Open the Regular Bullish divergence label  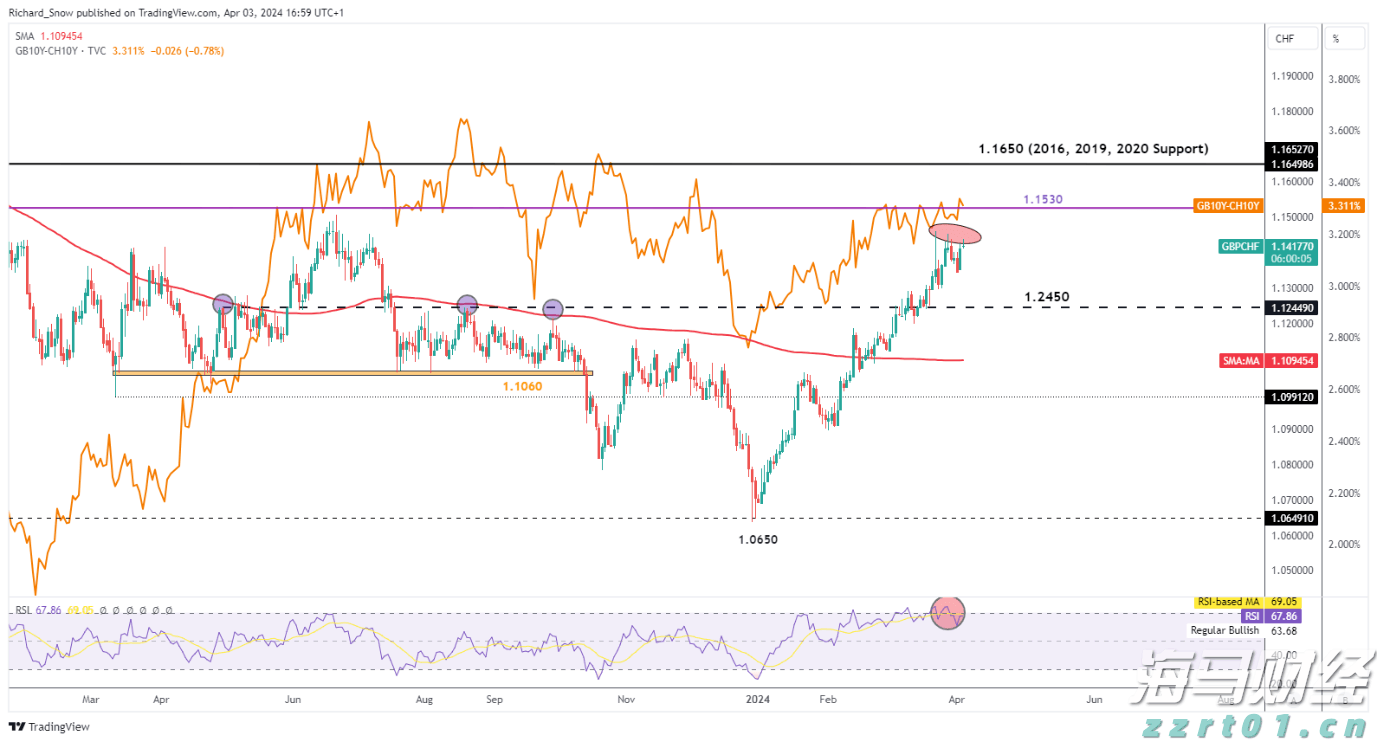point(1225,630)
